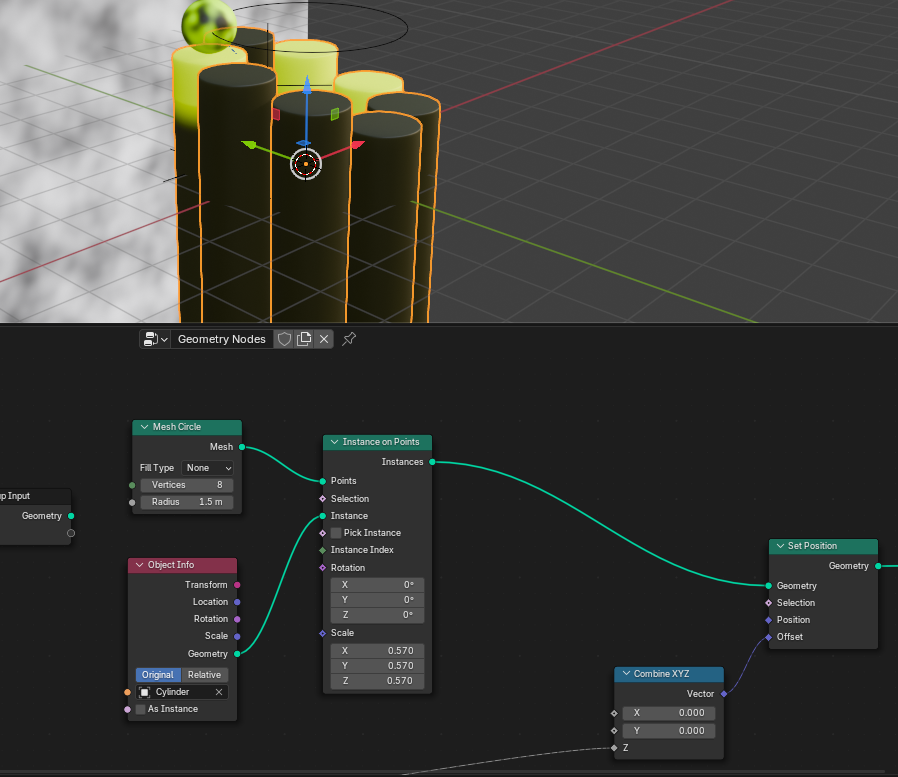Rename the tree in the Geometry Nodes name field
This screenshot has height=777, width=898.
coord(220,339)
